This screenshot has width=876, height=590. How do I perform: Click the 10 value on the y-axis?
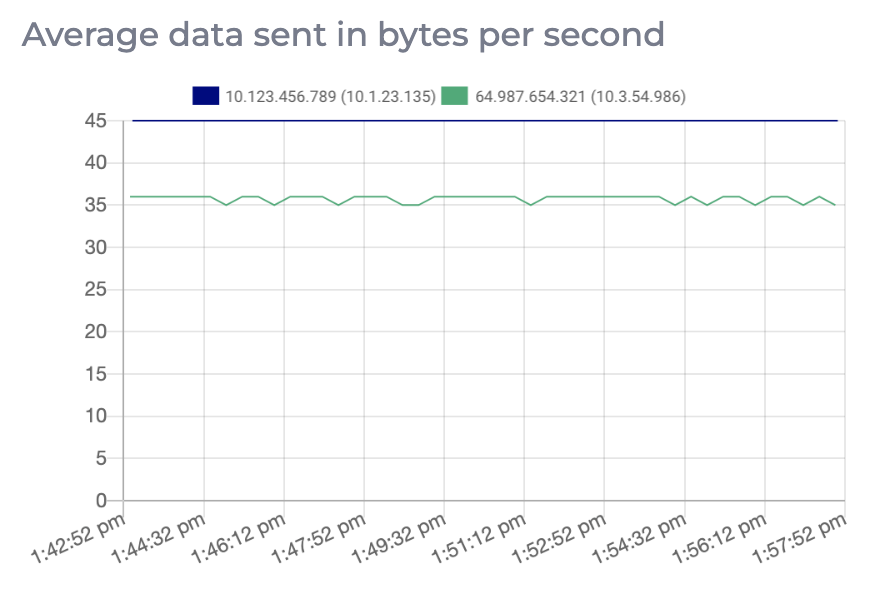[x=95, y=416]
